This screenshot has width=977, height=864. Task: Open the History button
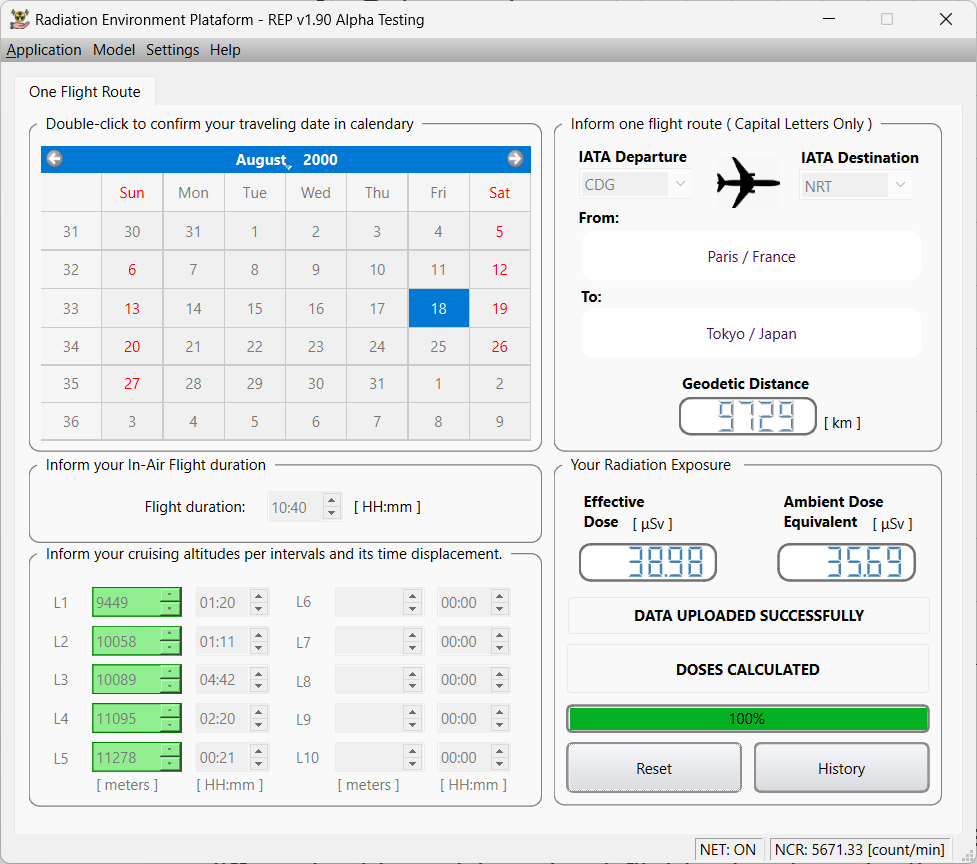point(841,768)
